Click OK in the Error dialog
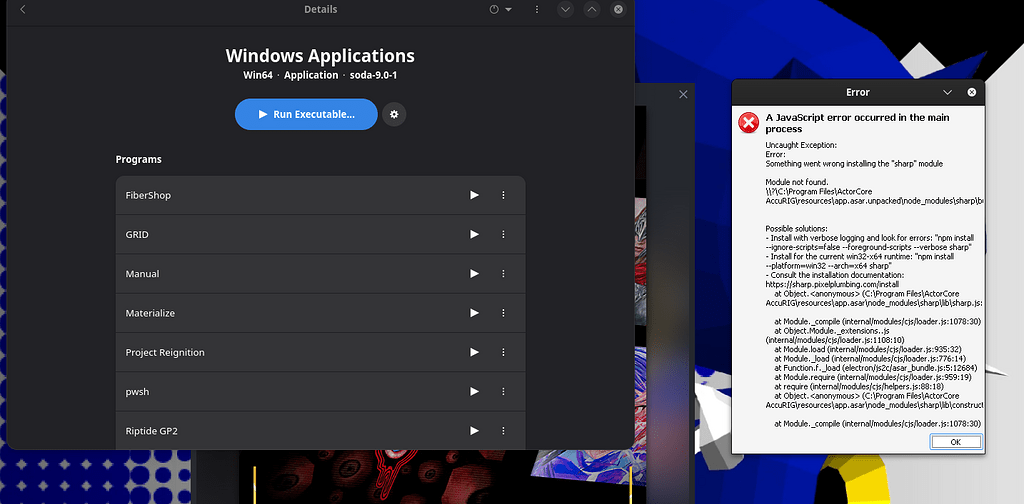 955,442
